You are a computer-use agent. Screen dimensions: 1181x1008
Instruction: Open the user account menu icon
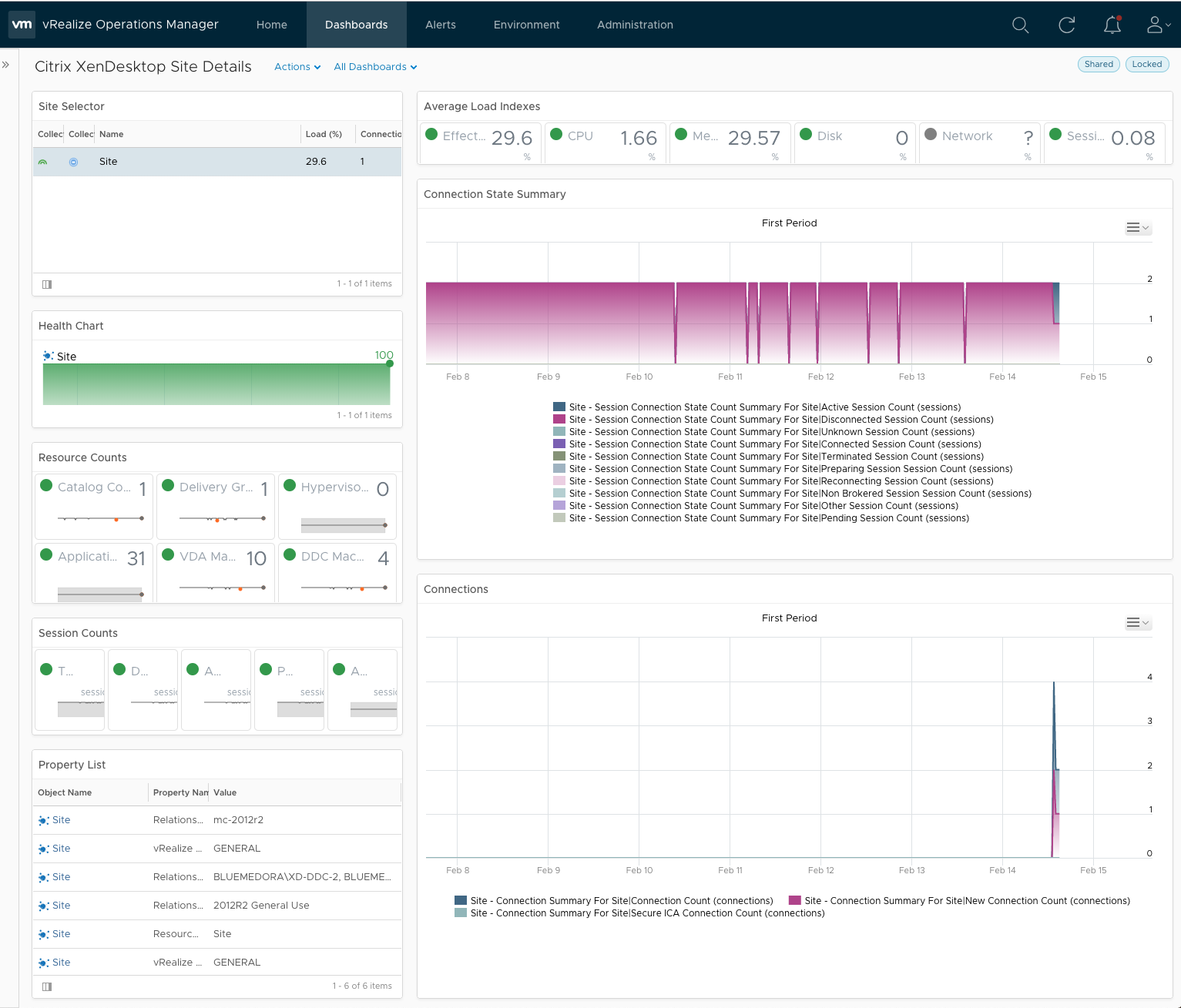[x=1158, y=25]
